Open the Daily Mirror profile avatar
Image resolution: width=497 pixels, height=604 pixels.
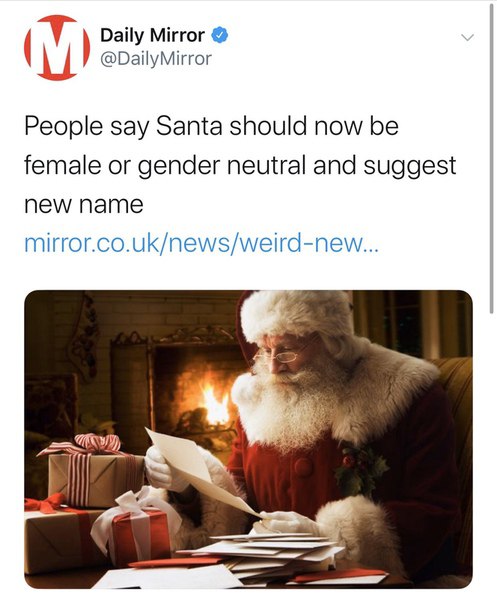(x=57, y=47)
